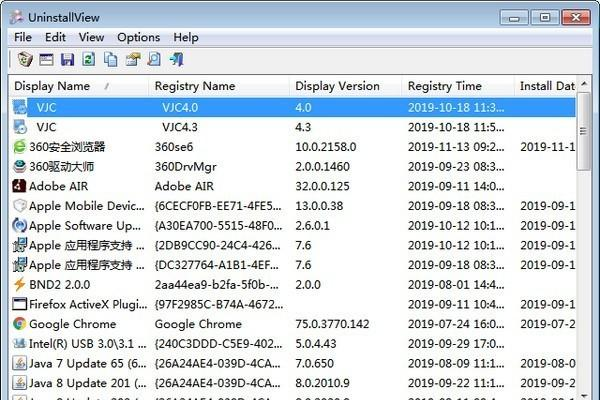This screenshot has height=400, width=600.
Task: Select the Google Chrome display name
Action: 72,324
